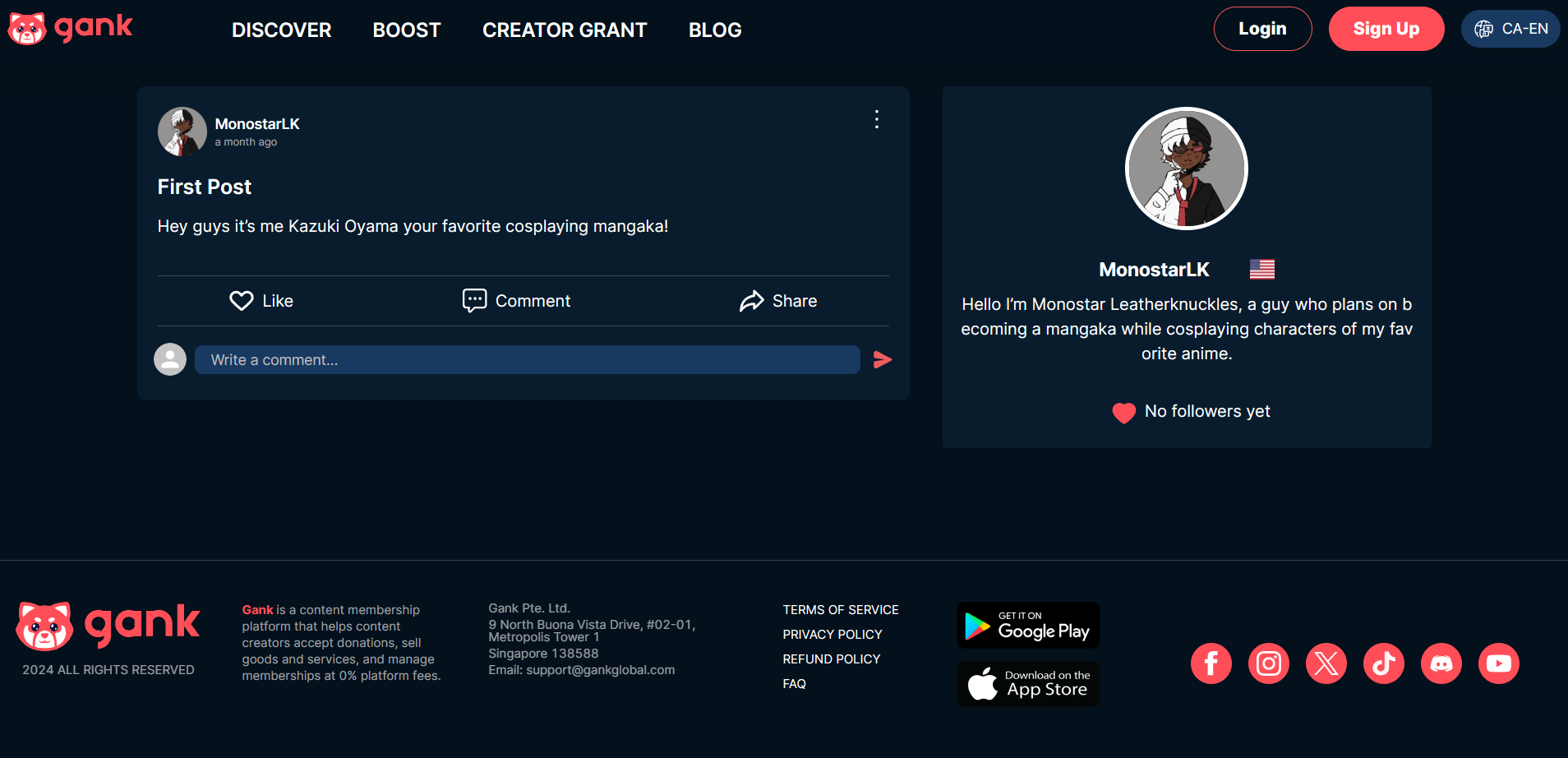Open Gank's Facebook page icon

pyautogui.click(x=1211, y=663)
